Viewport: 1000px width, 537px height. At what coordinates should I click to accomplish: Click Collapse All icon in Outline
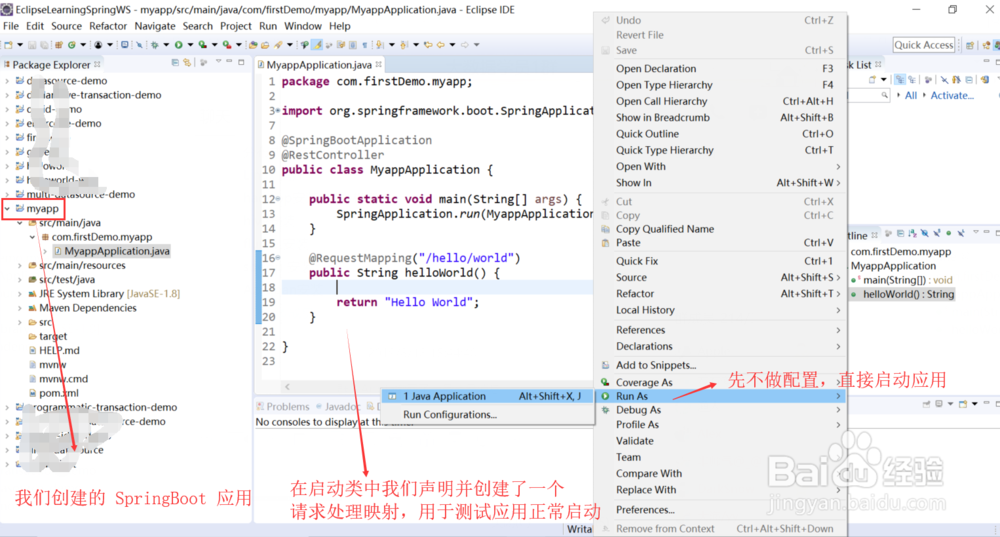901,234
